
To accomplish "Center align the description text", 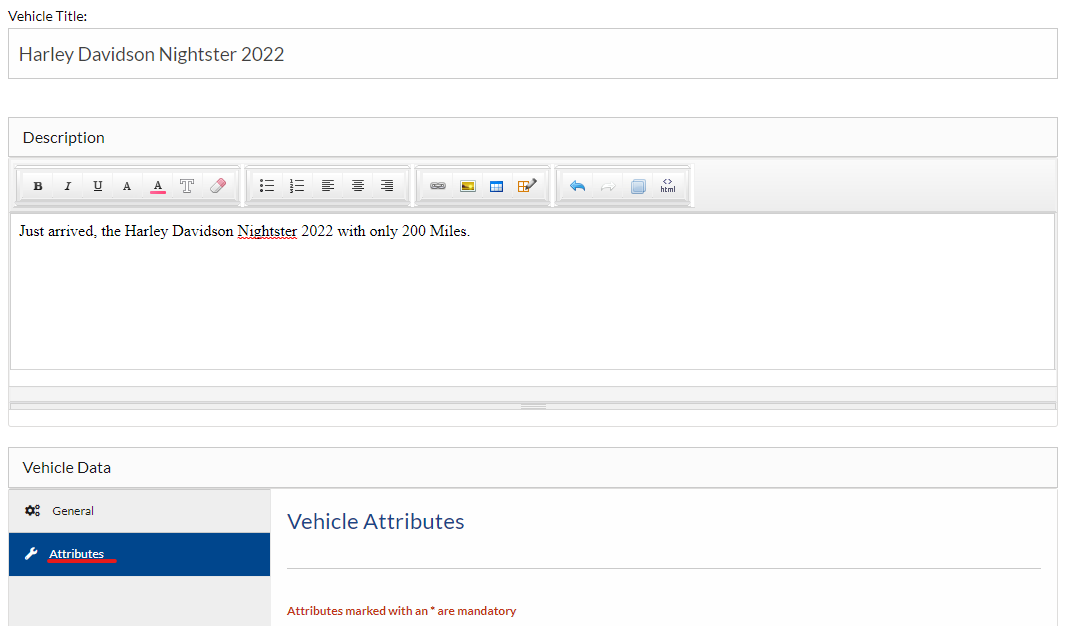I will (357, 186).
